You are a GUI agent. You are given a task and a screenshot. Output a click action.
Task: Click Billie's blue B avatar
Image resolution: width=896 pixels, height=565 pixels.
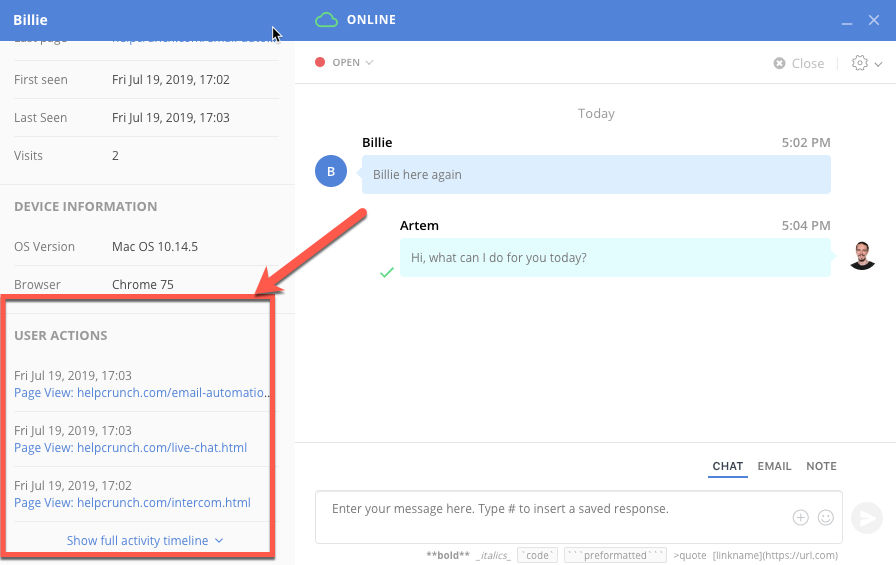[331, 171]
